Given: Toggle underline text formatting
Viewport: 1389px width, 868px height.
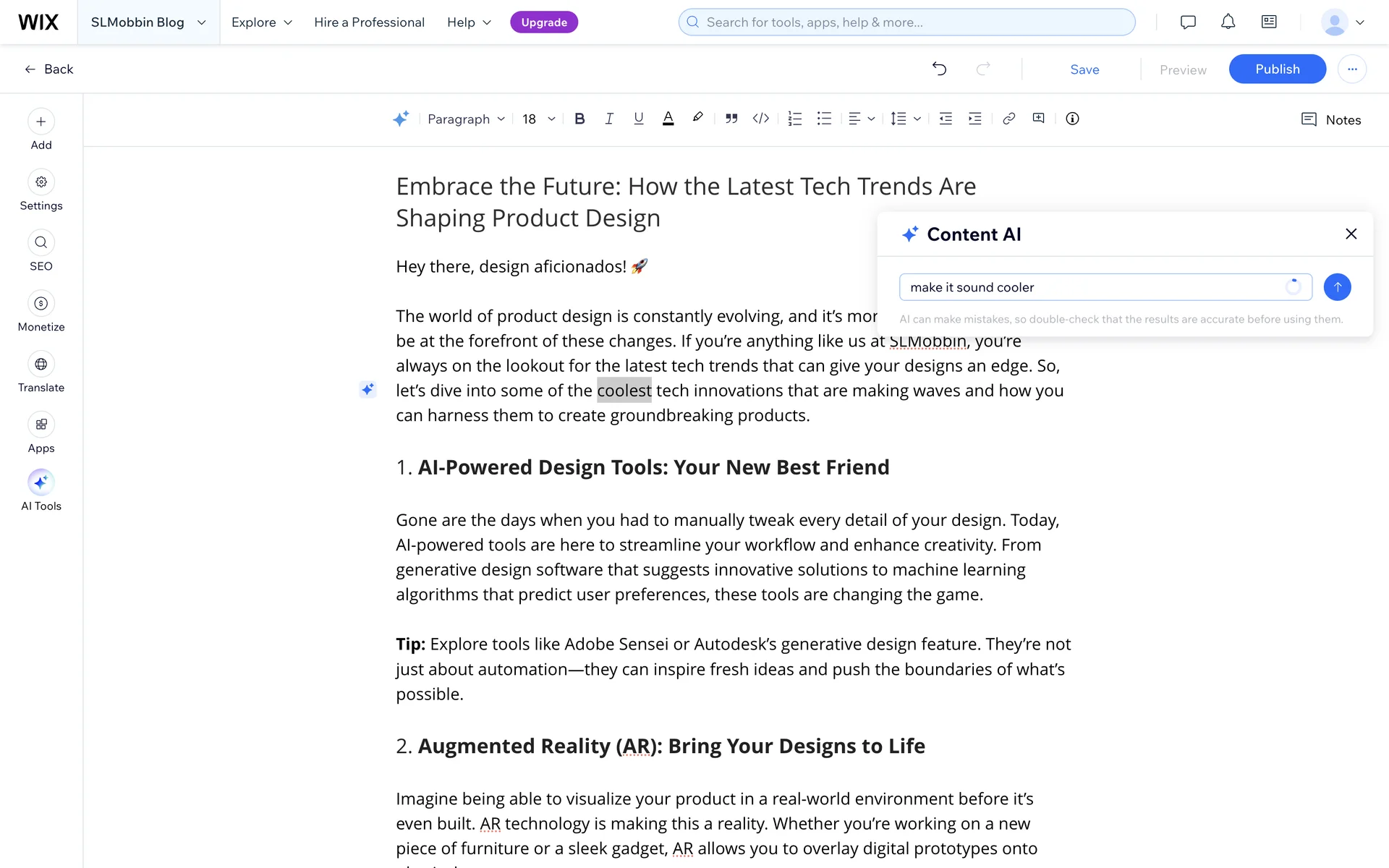Looking at the screenshot, I should pyautogui.click(x=638, y=119).
